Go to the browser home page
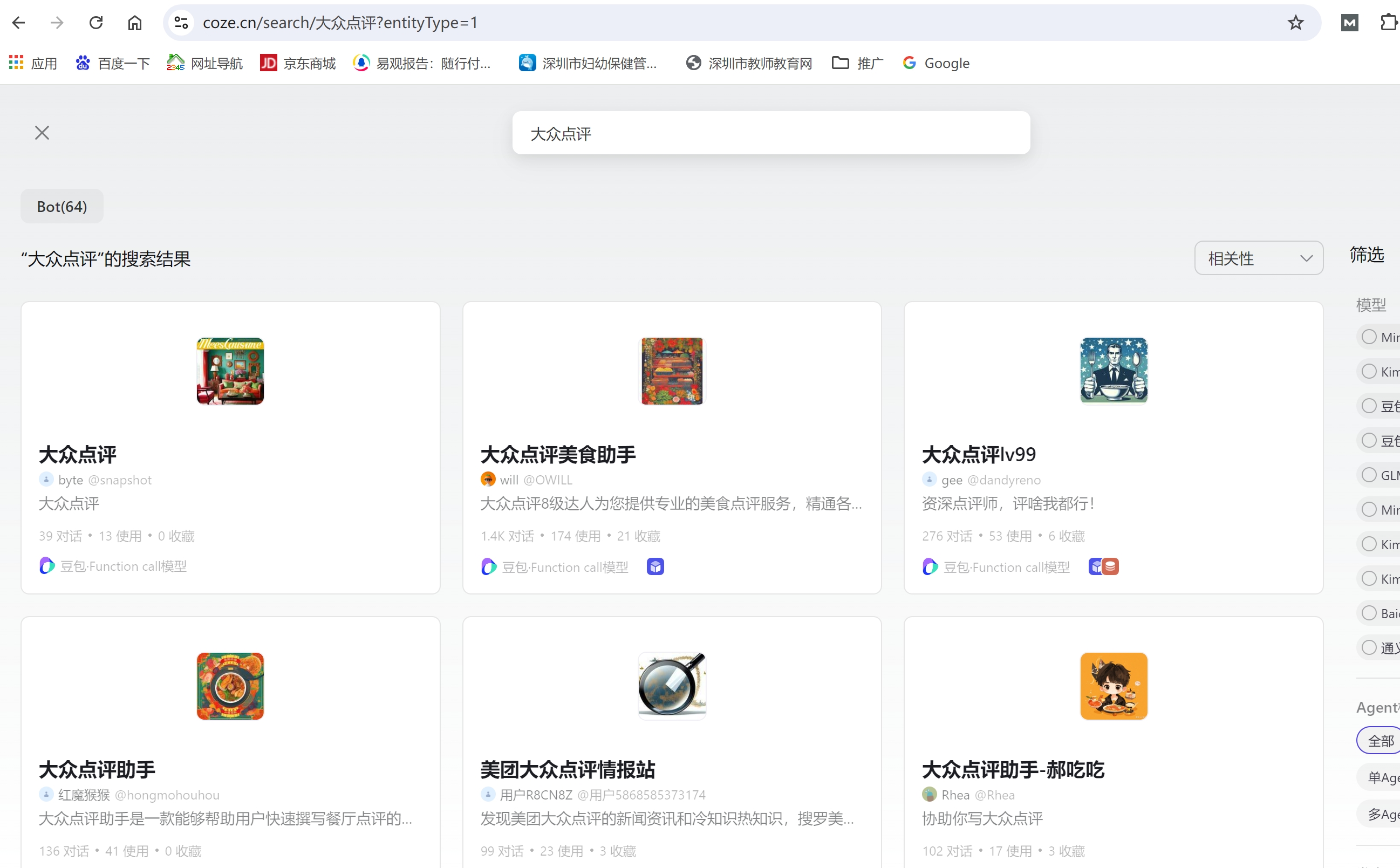1400x868 pixels. pyautogui.click(x=135, y=23)
